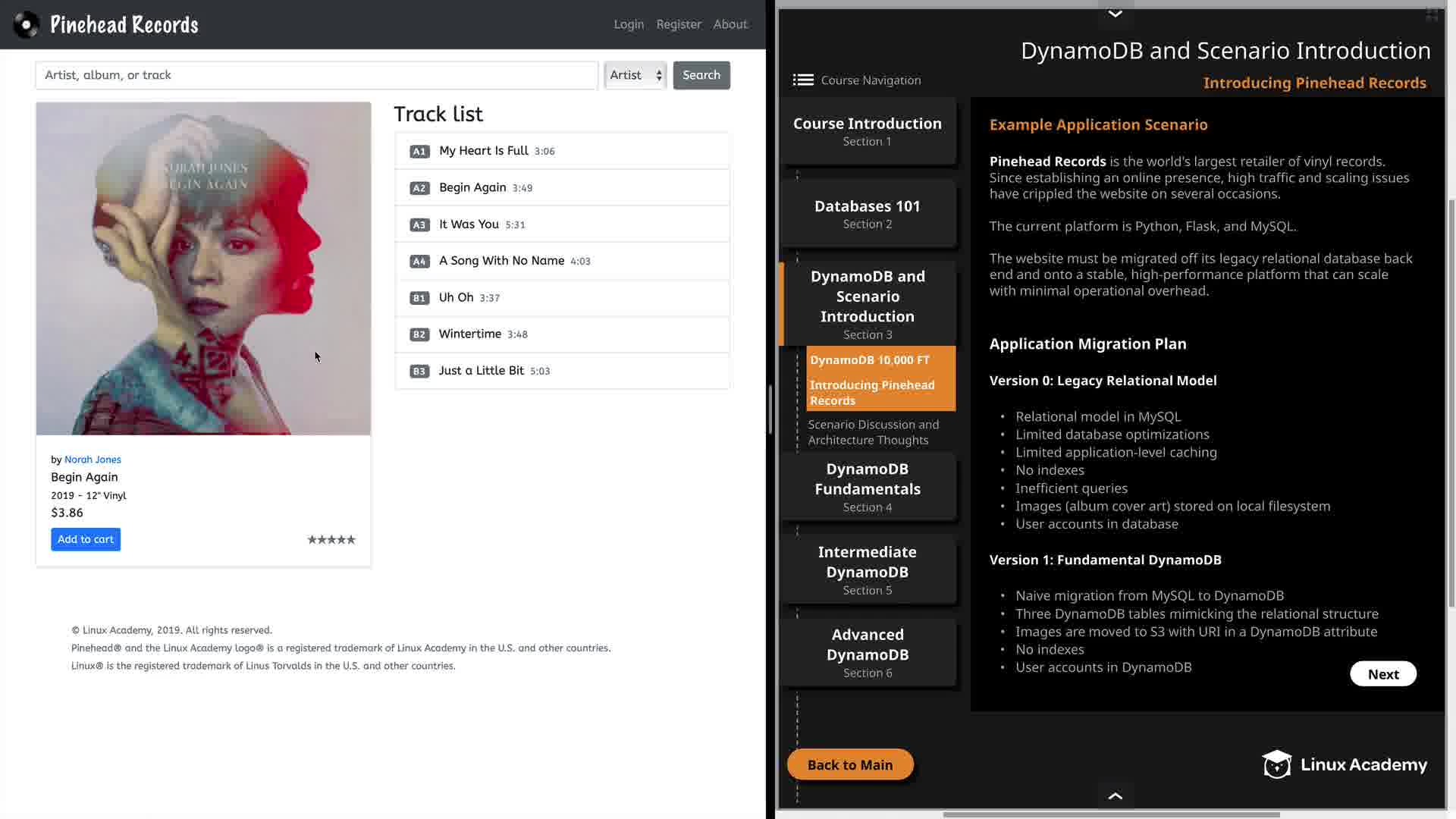Click the A1 track badge

[419, 152]
